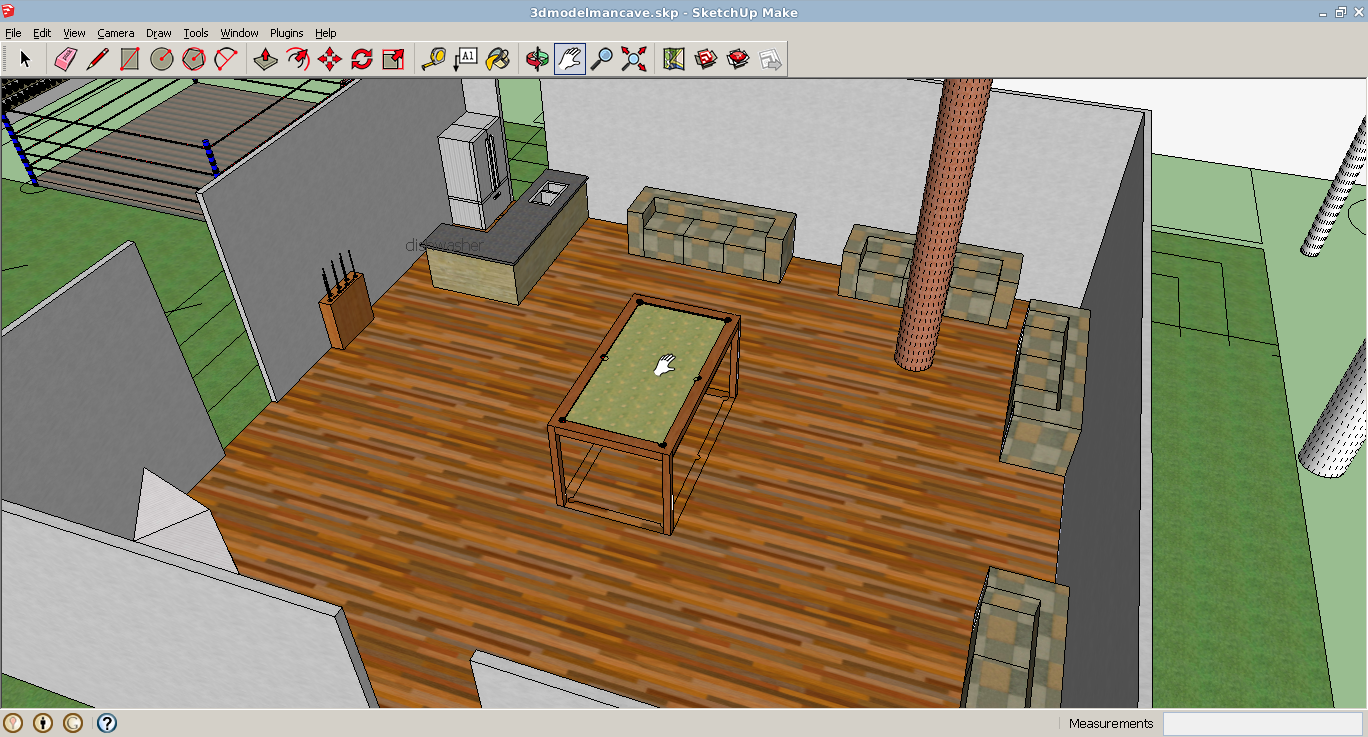Pick the Paint Bucket tool
1368x737 pixels.
(497, 59)
